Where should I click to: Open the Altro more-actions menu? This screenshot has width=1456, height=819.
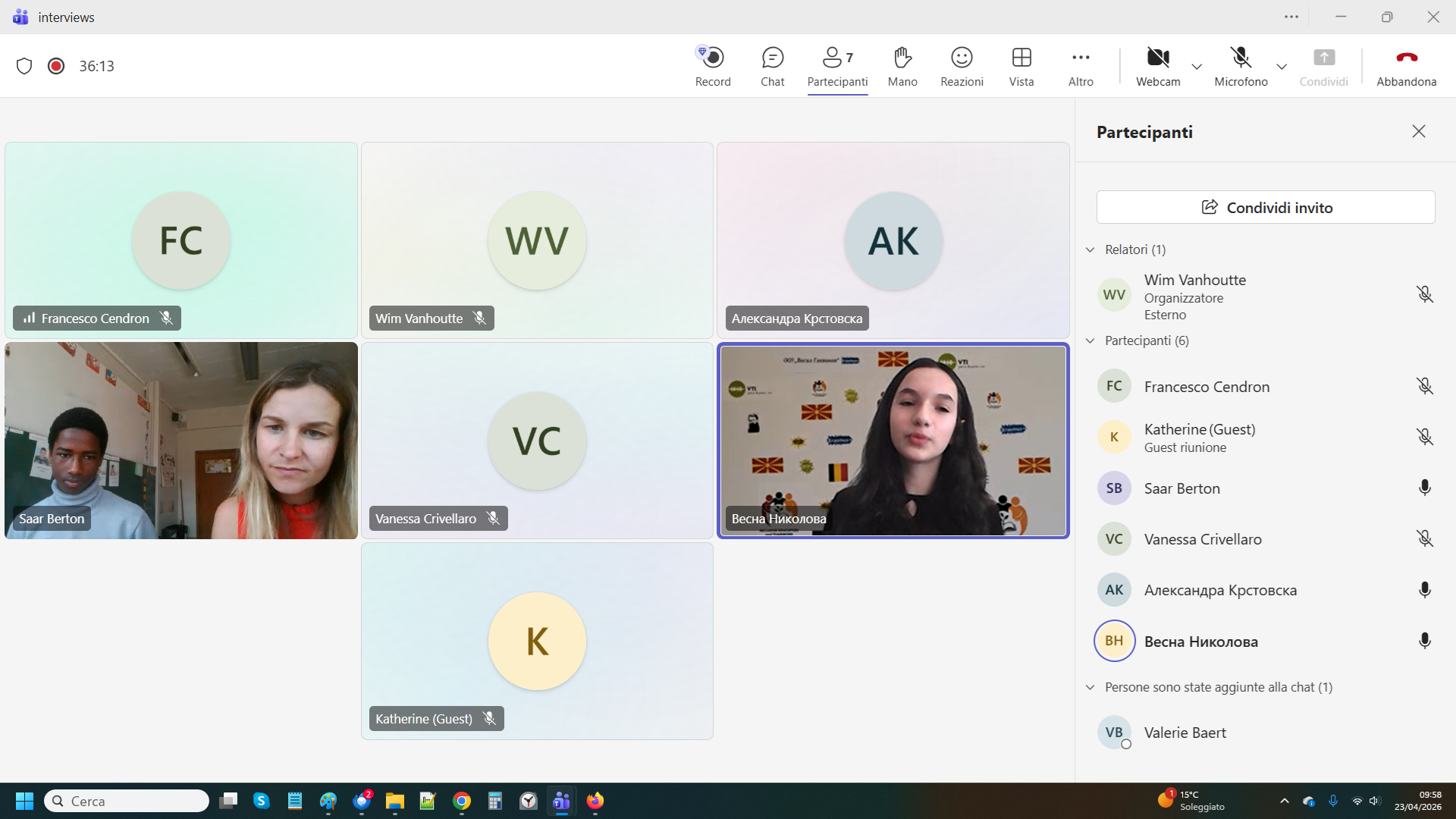click(1081, 66)
